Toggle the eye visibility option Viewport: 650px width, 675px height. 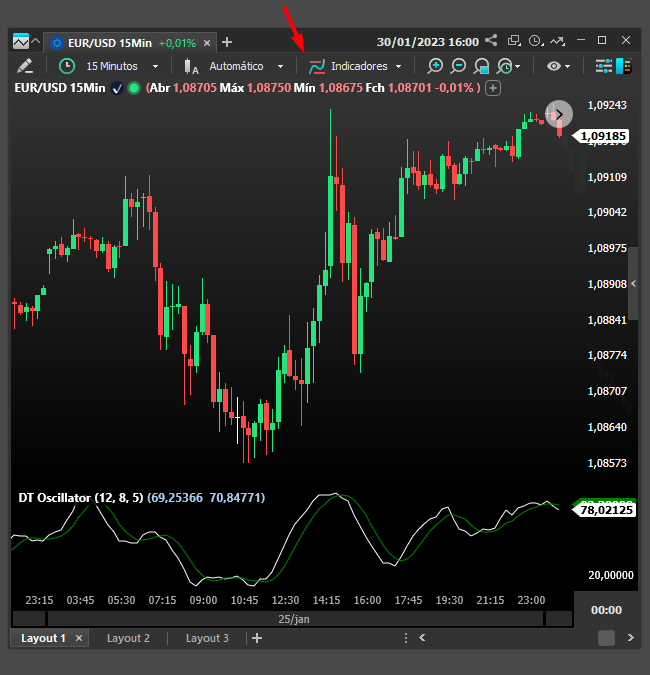pos(558,66)
